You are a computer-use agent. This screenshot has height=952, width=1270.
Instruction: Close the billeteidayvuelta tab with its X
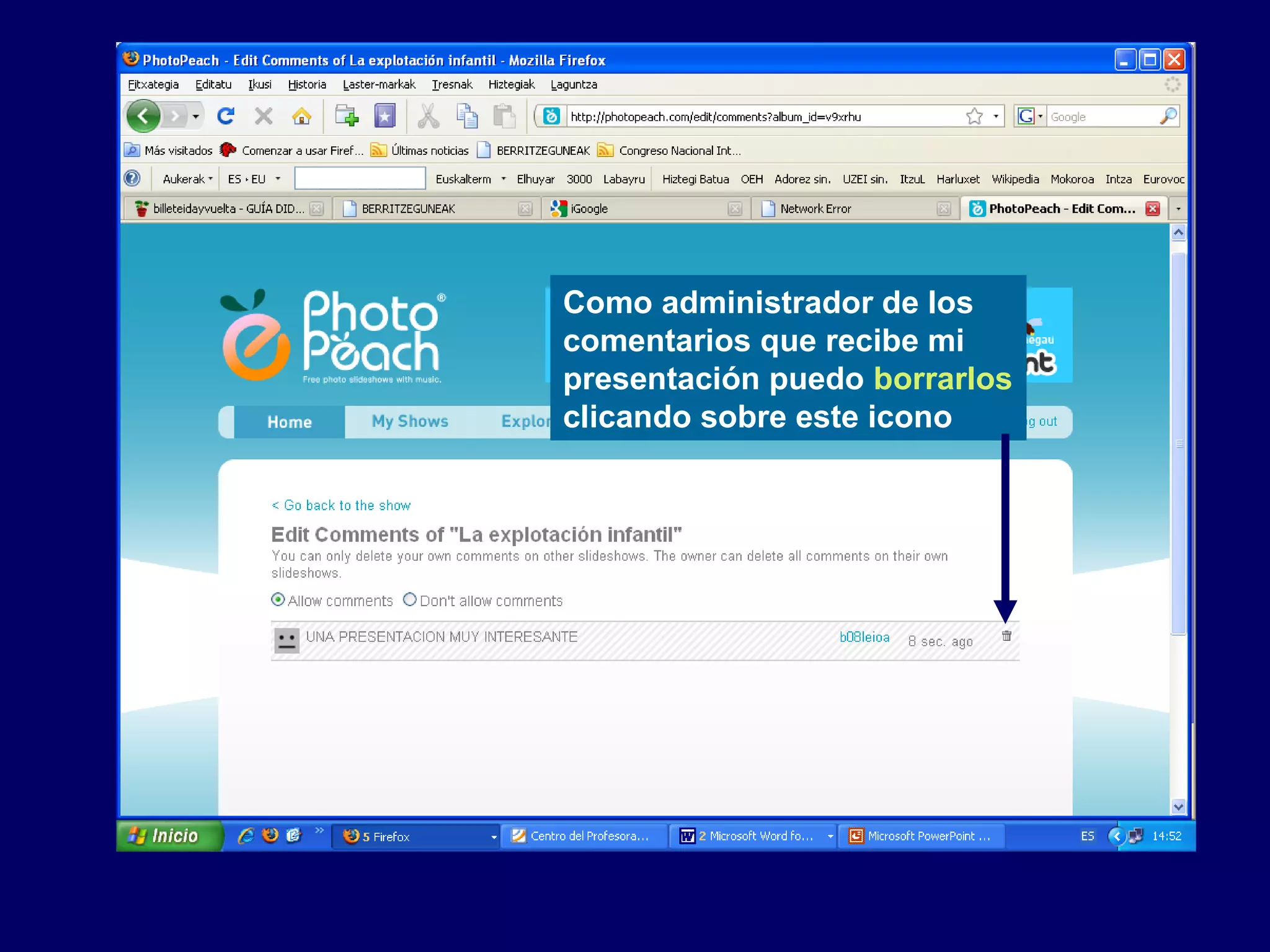(x=317, y=209)
